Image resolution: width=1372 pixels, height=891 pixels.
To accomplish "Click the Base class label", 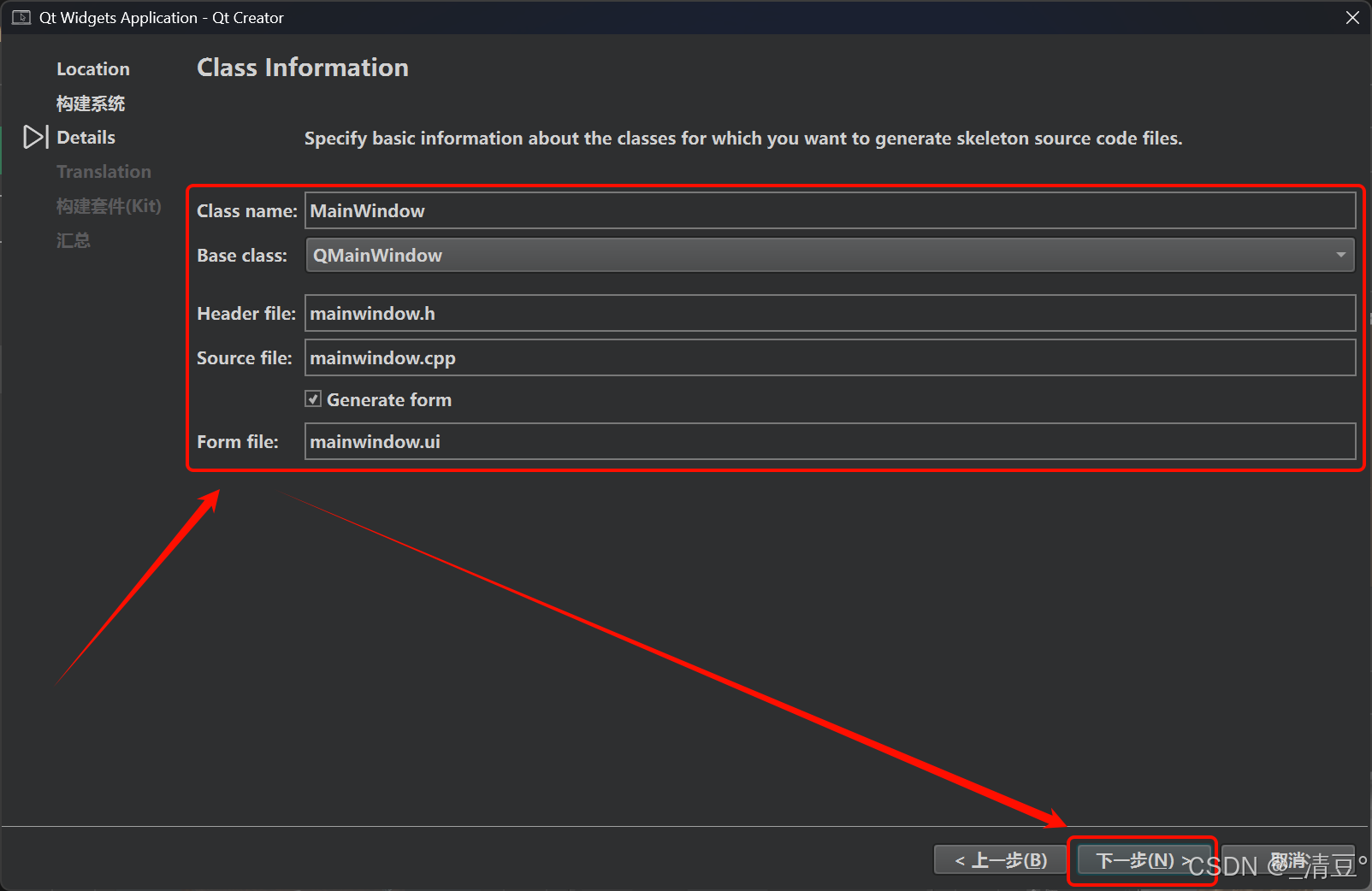I will coord(242,255).
